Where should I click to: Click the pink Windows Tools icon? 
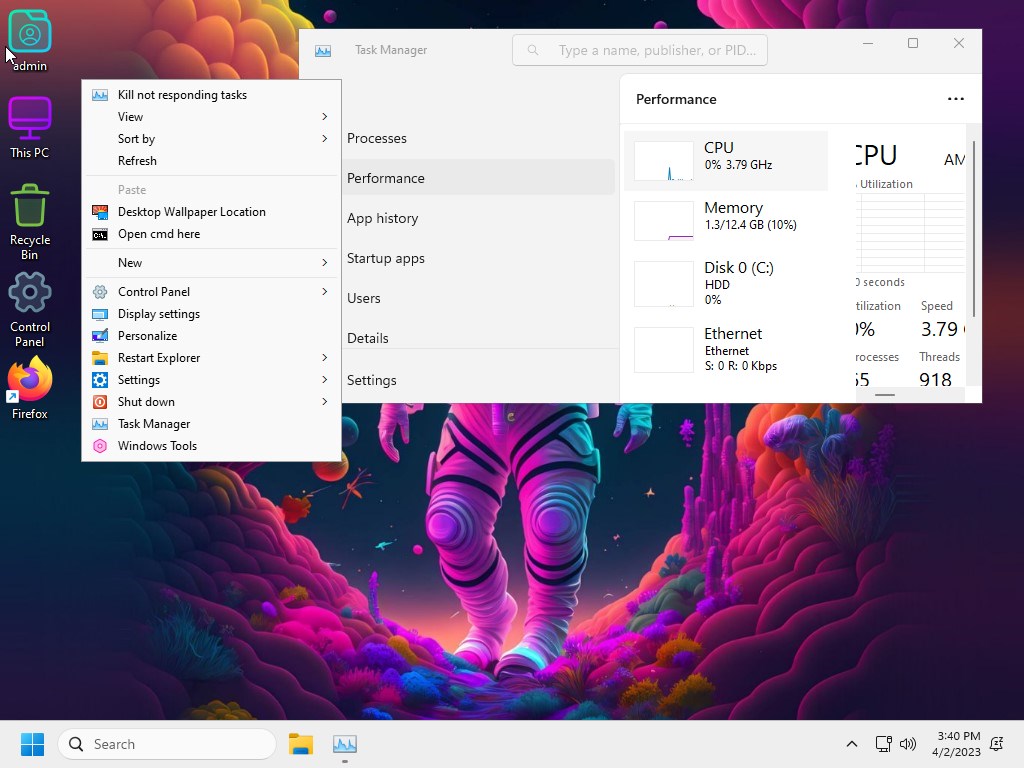click(x=100, y=446)
